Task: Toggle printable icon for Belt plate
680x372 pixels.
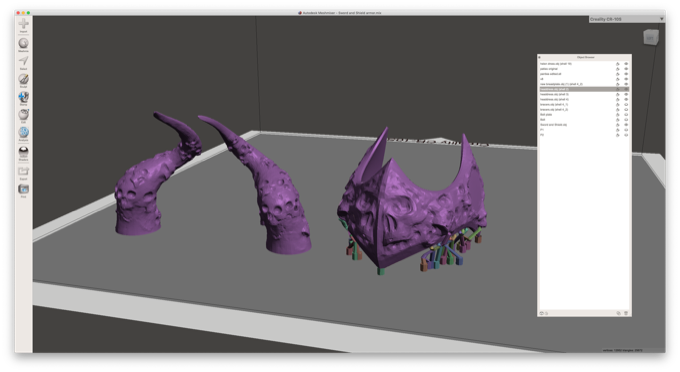Action: point(618,114)
